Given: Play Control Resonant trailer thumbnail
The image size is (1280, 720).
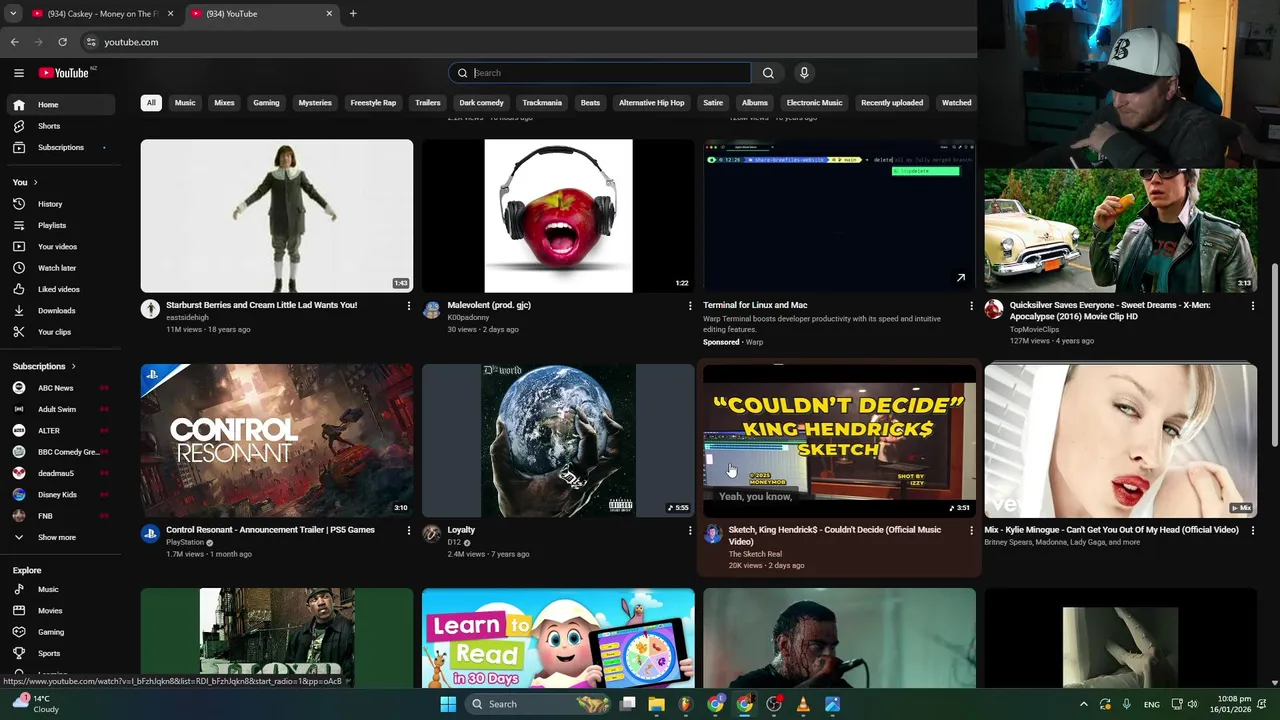Looking at the screenshot, I should (x=277, y=440).
